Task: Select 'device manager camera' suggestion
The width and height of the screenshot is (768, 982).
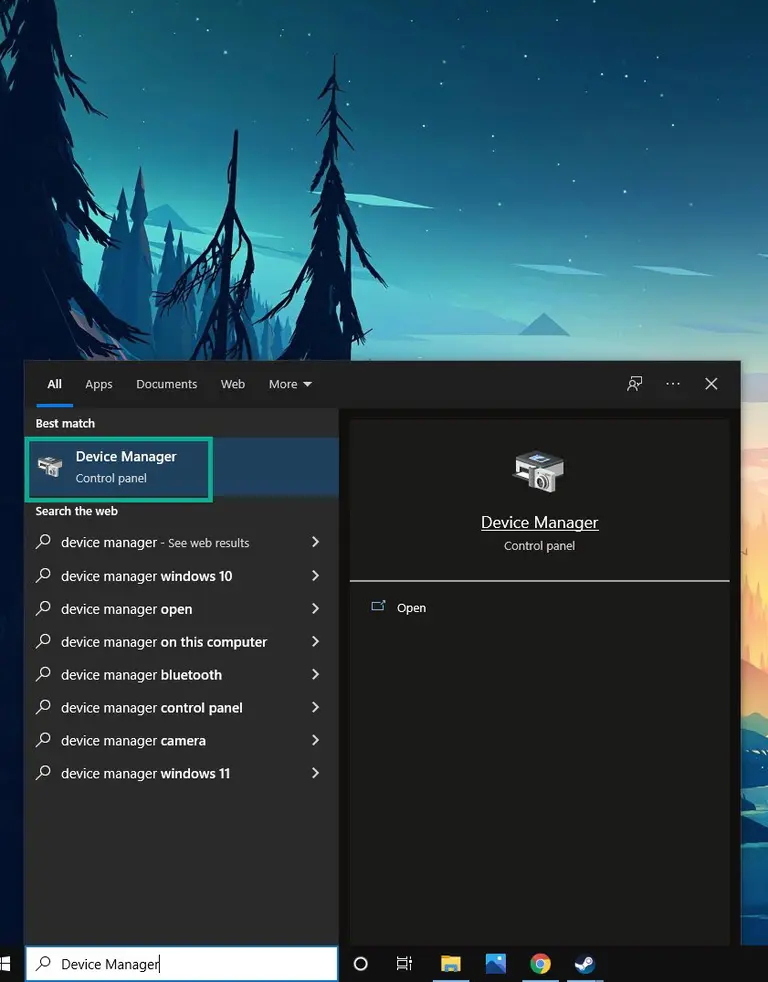Action: pyautogui.click(x=182, y=740)
